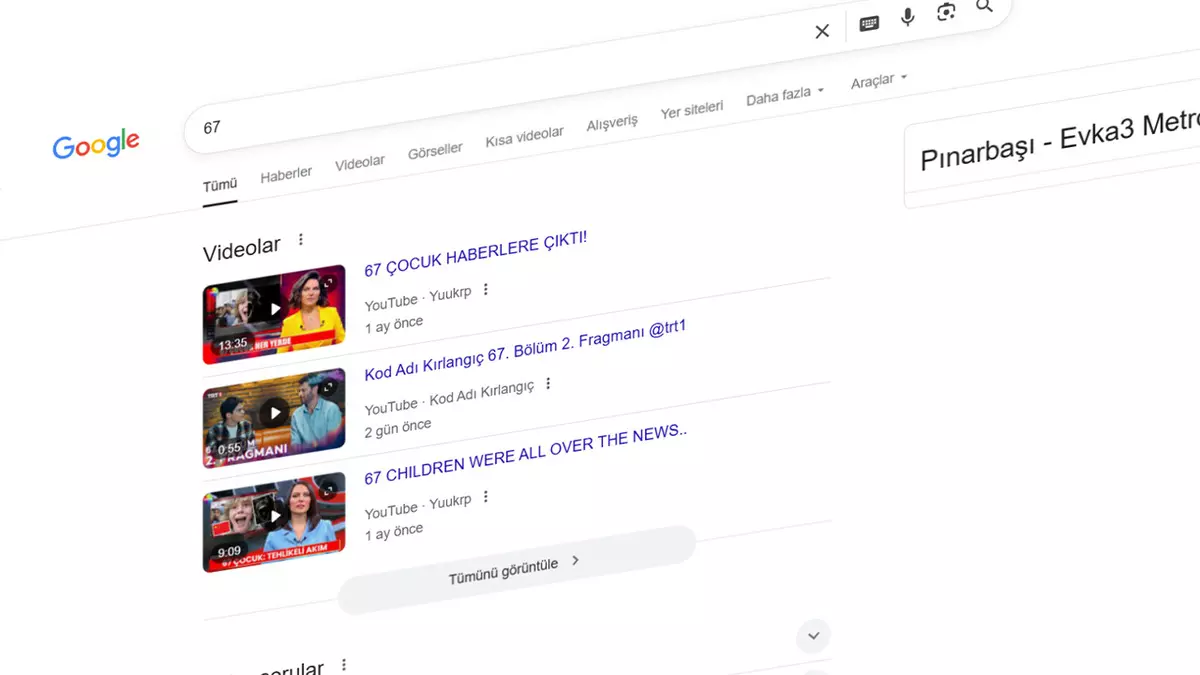Open the 67 ÇOCUK HABERLERE ÇIKTI link
The height and width of the screenshot is (675, 1200).
(475, 252)
